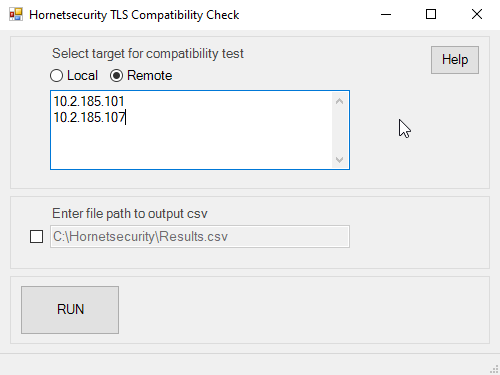This screenshot has height=375, width=500.
Task: Click the scroll down arrow in target list
Action: point(339,160)
